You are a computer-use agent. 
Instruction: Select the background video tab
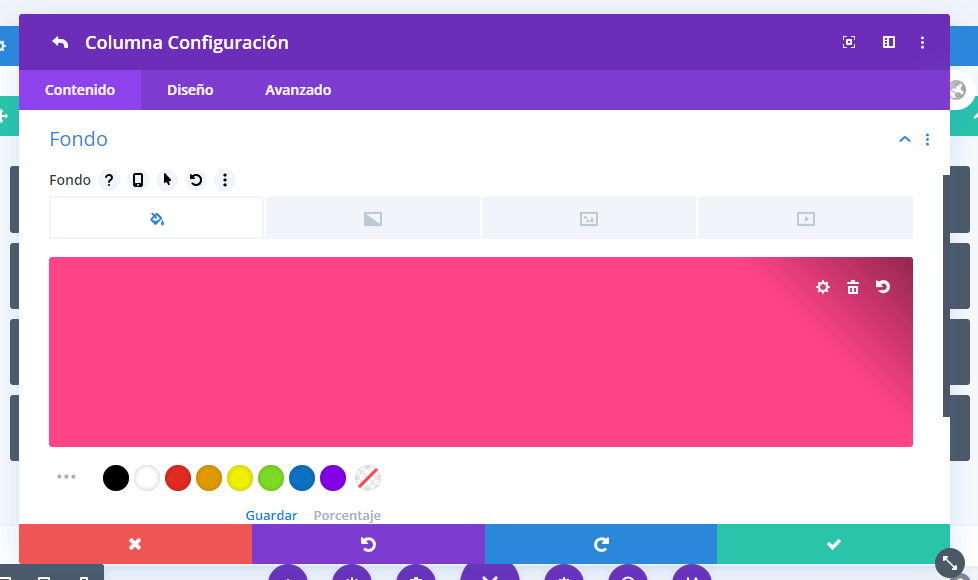pyautogui.click(x=805, y=218)
